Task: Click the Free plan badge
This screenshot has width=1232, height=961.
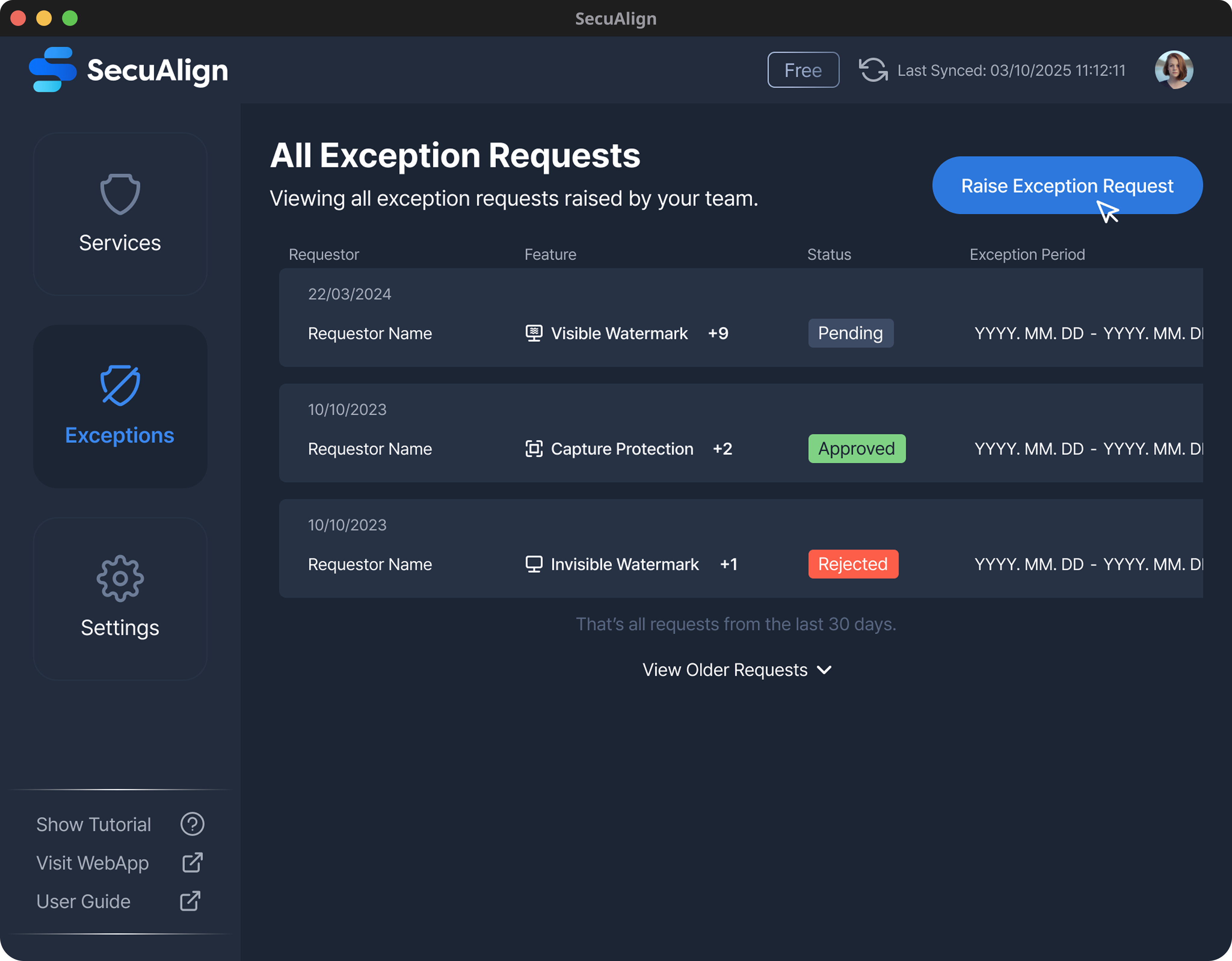Action: [803, 70]
